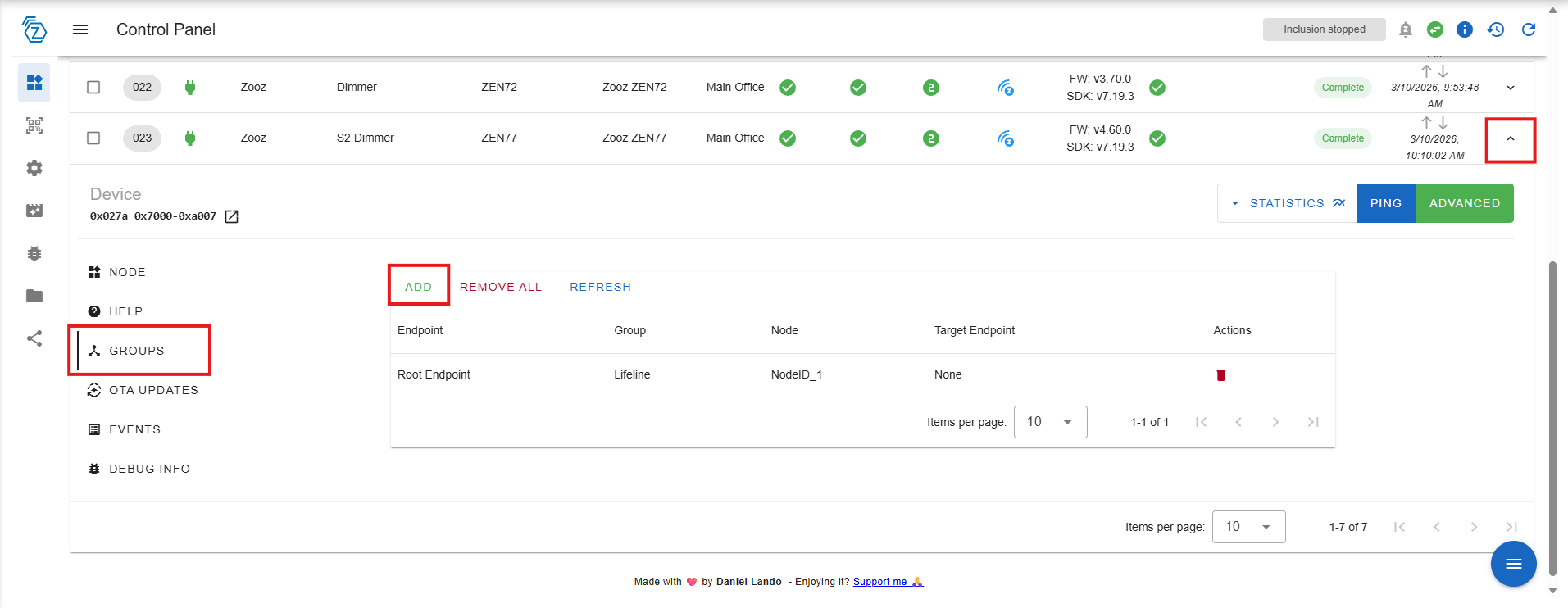Open the Settings gear in sidebar
Viewport: 1568px width, 608px height.
[x=34, y=168]
